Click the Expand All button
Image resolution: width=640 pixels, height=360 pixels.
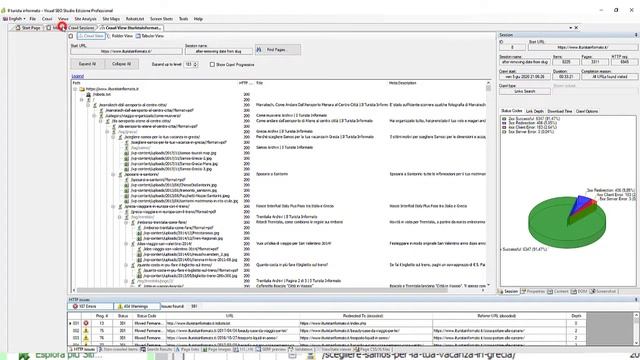pos(87,64)
